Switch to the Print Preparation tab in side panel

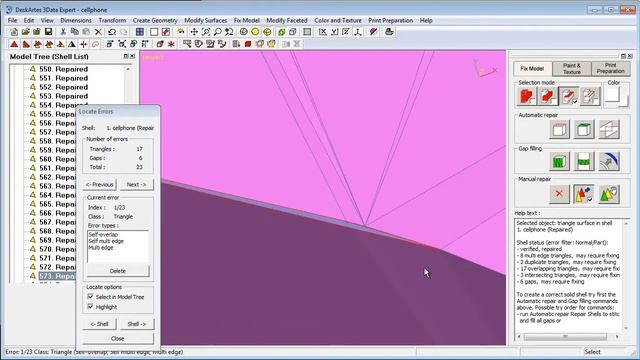point(611,69)
